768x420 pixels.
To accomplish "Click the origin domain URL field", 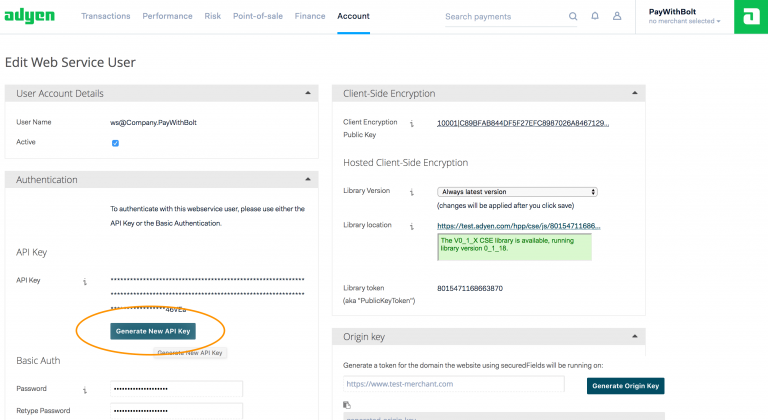I will pos(454,384).
